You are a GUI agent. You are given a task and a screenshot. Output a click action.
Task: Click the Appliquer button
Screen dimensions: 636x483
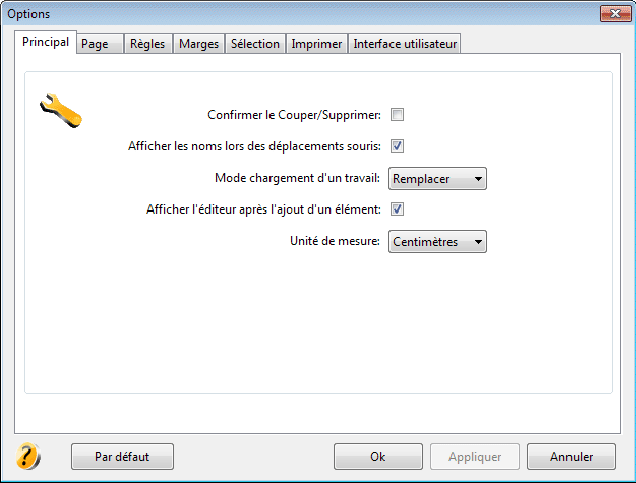(475, 457)
